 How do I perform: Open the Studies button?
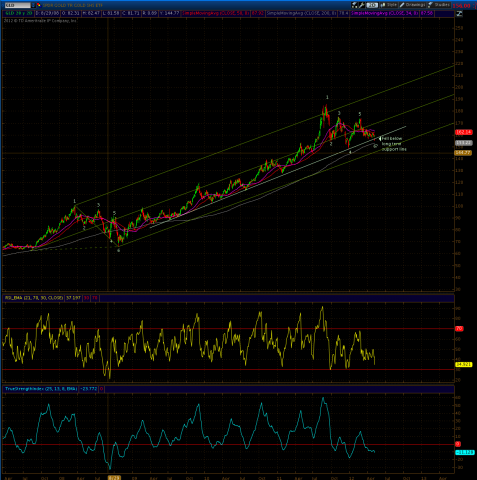439,5
